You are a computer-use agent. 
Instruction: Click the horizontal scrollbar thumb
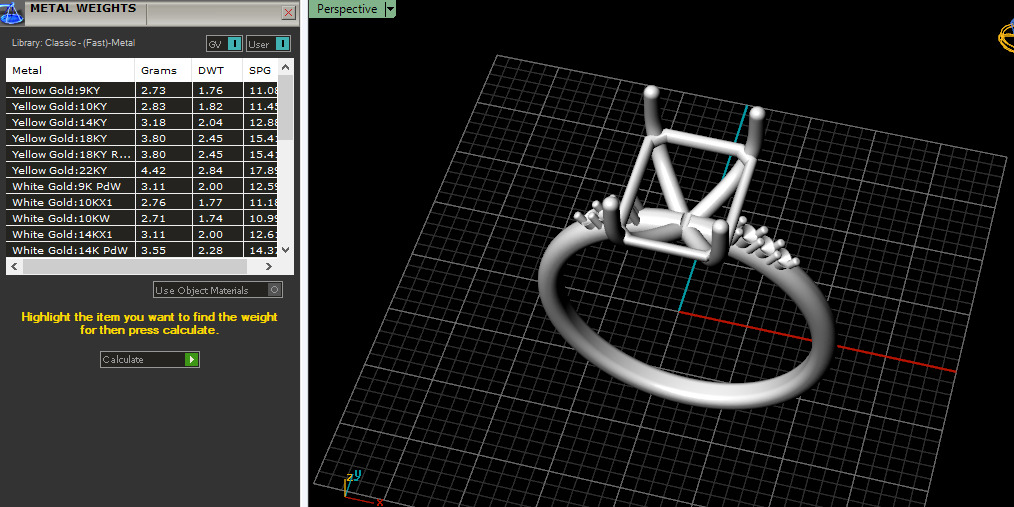point(135,266)
